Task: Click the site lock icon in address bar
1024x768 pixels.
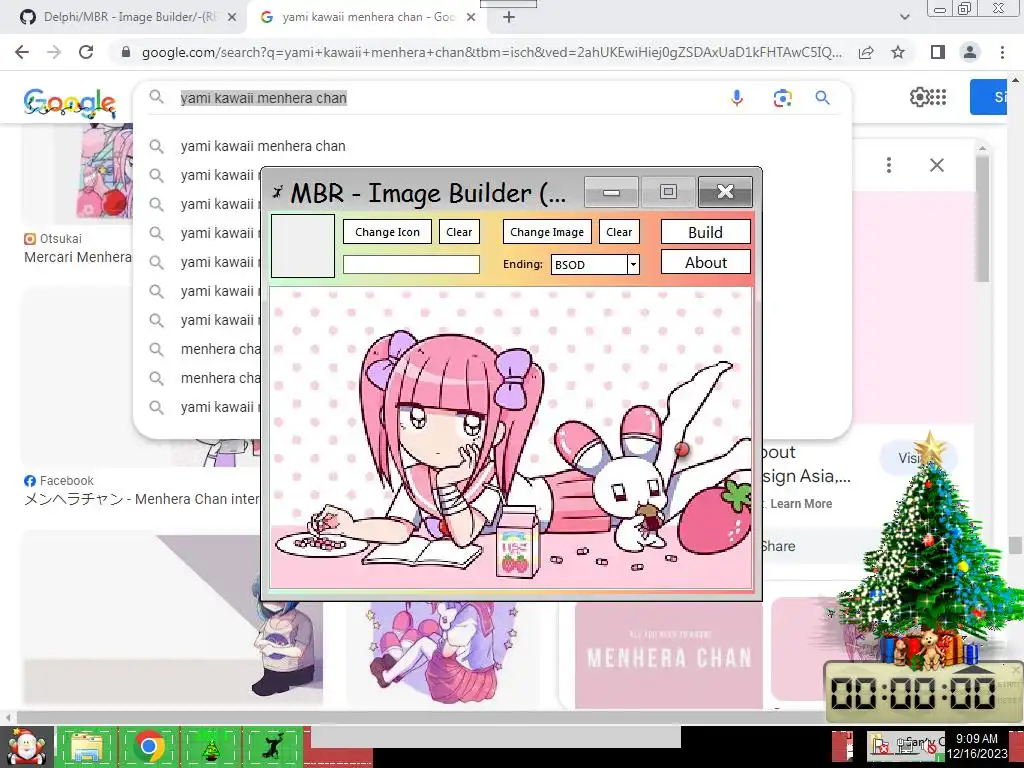Action: tap(126, 52)
